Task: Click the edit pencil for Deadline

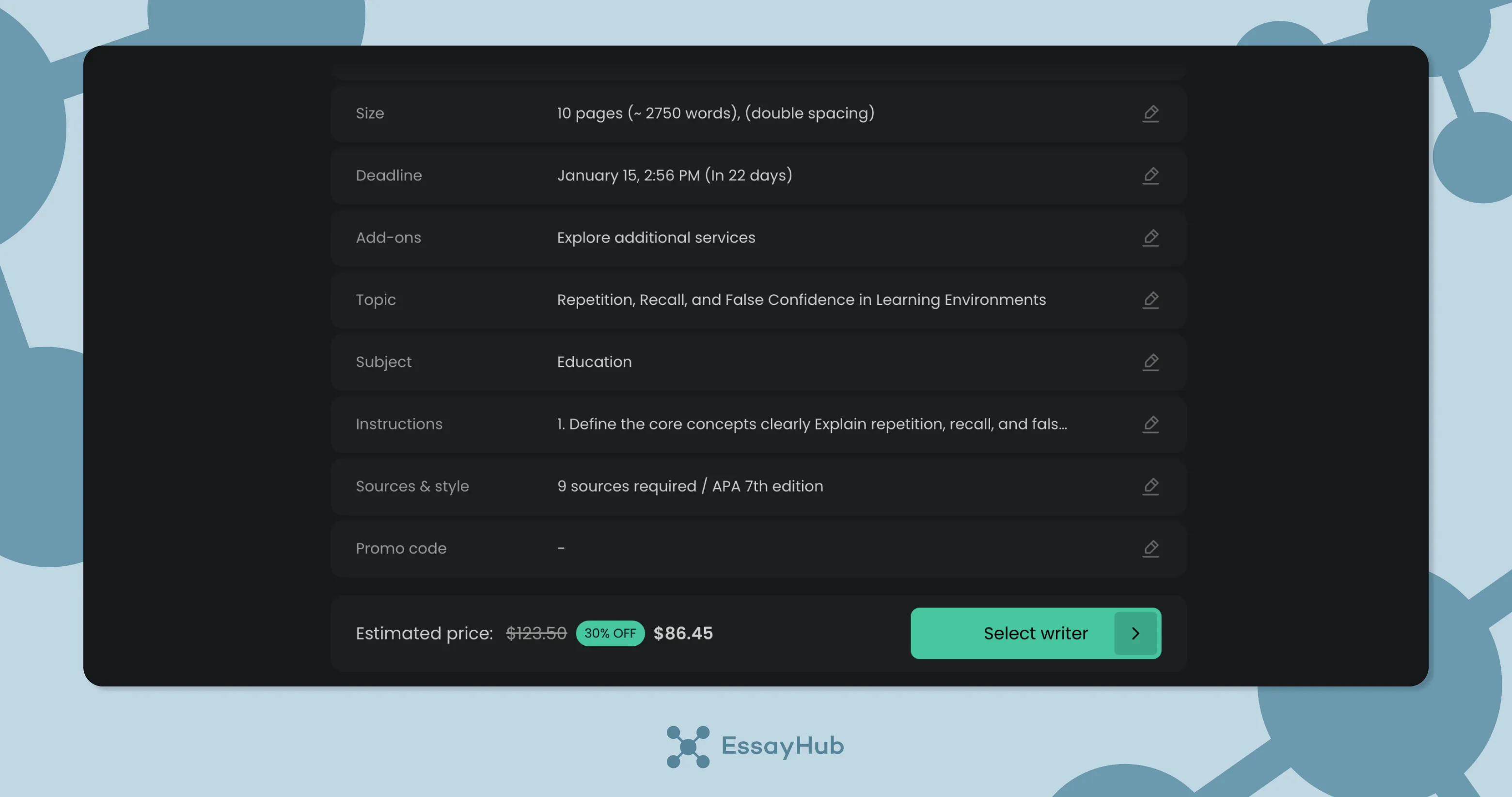Action: point(1150,175)
